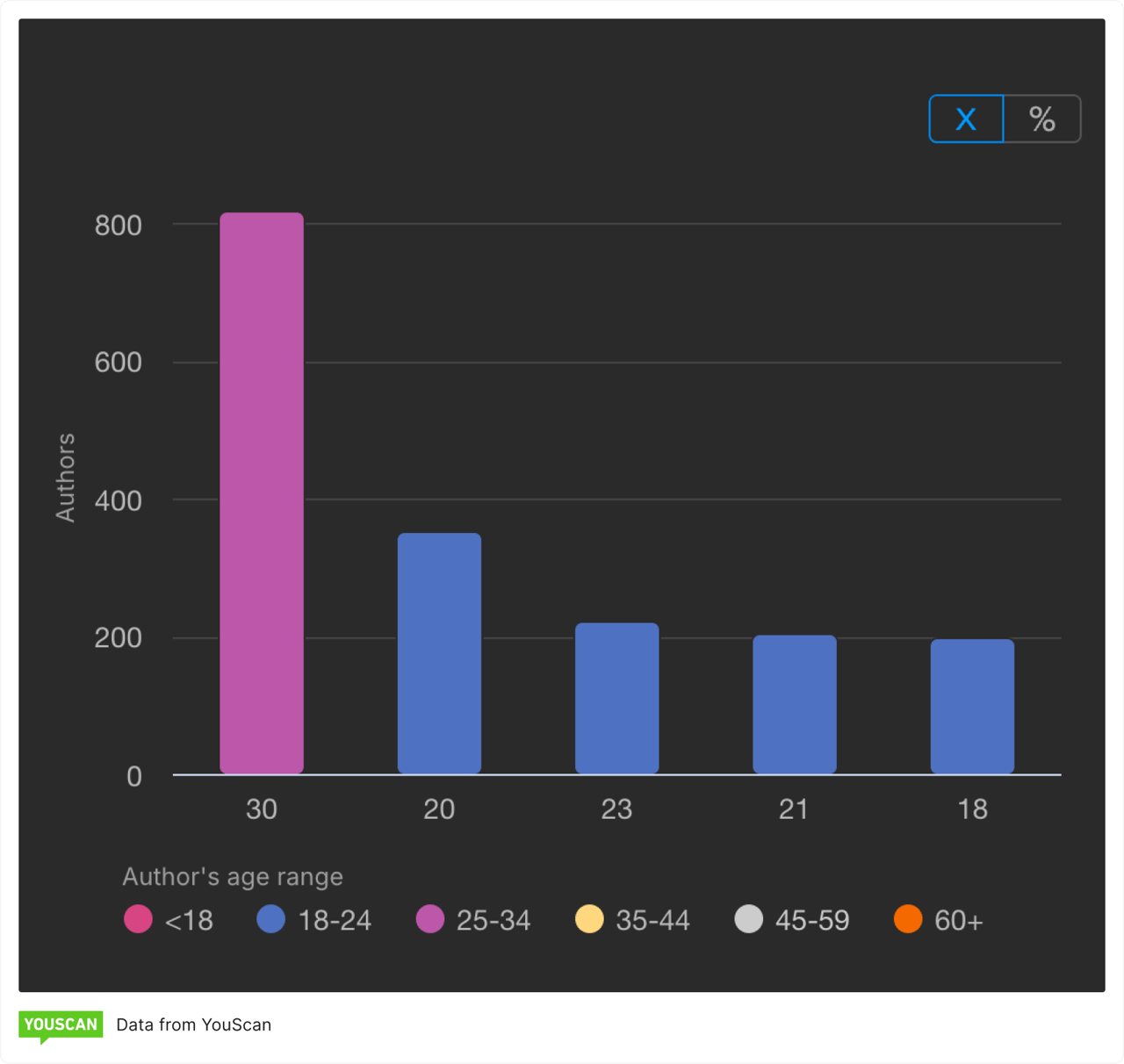This screenshot has height=1064, width=1124.
Task: Click the Authors y-axis title
Action: coord(66,478)
